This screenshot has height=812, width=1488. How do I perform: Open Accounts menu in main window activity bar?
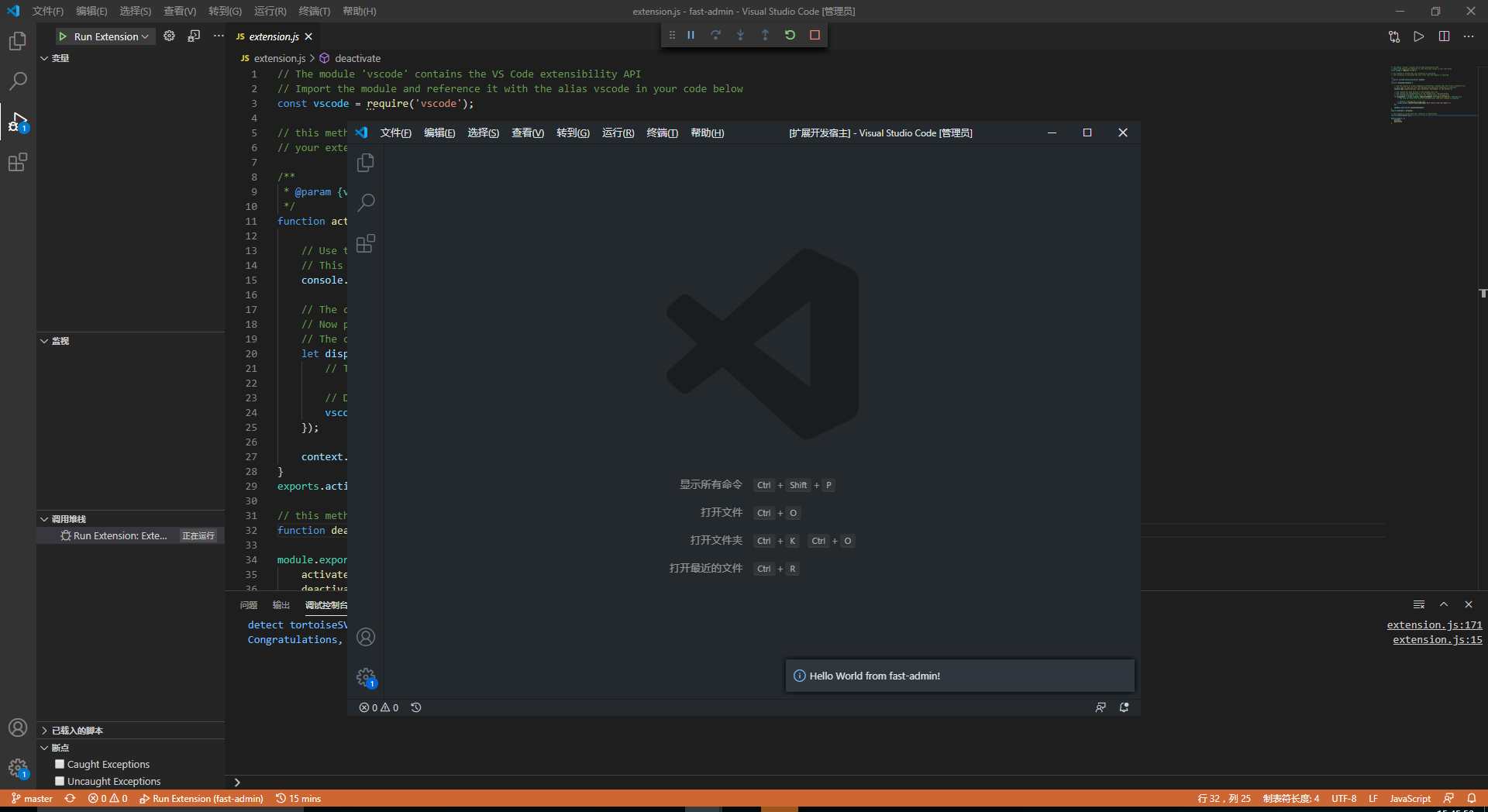click(18, 728)
